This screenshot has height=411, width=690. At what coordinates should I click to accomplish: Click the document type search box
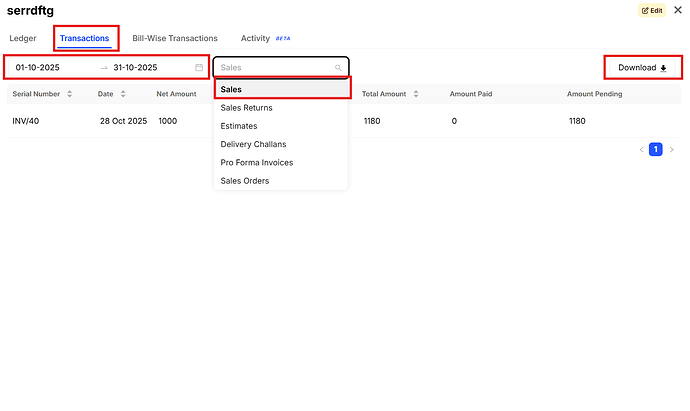pyautogui.click(x=281, y=68)
